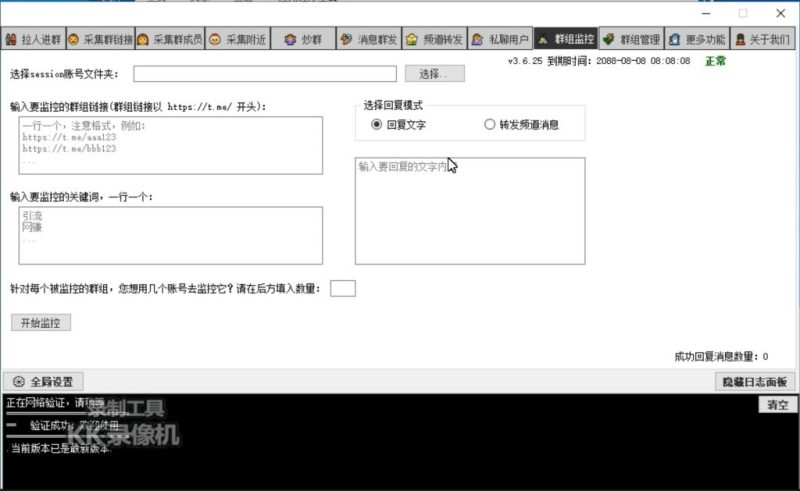Hide the log panel with 隐藏日志面板
Viewport: 800px width, 491px height.
(x=755, y=381)
